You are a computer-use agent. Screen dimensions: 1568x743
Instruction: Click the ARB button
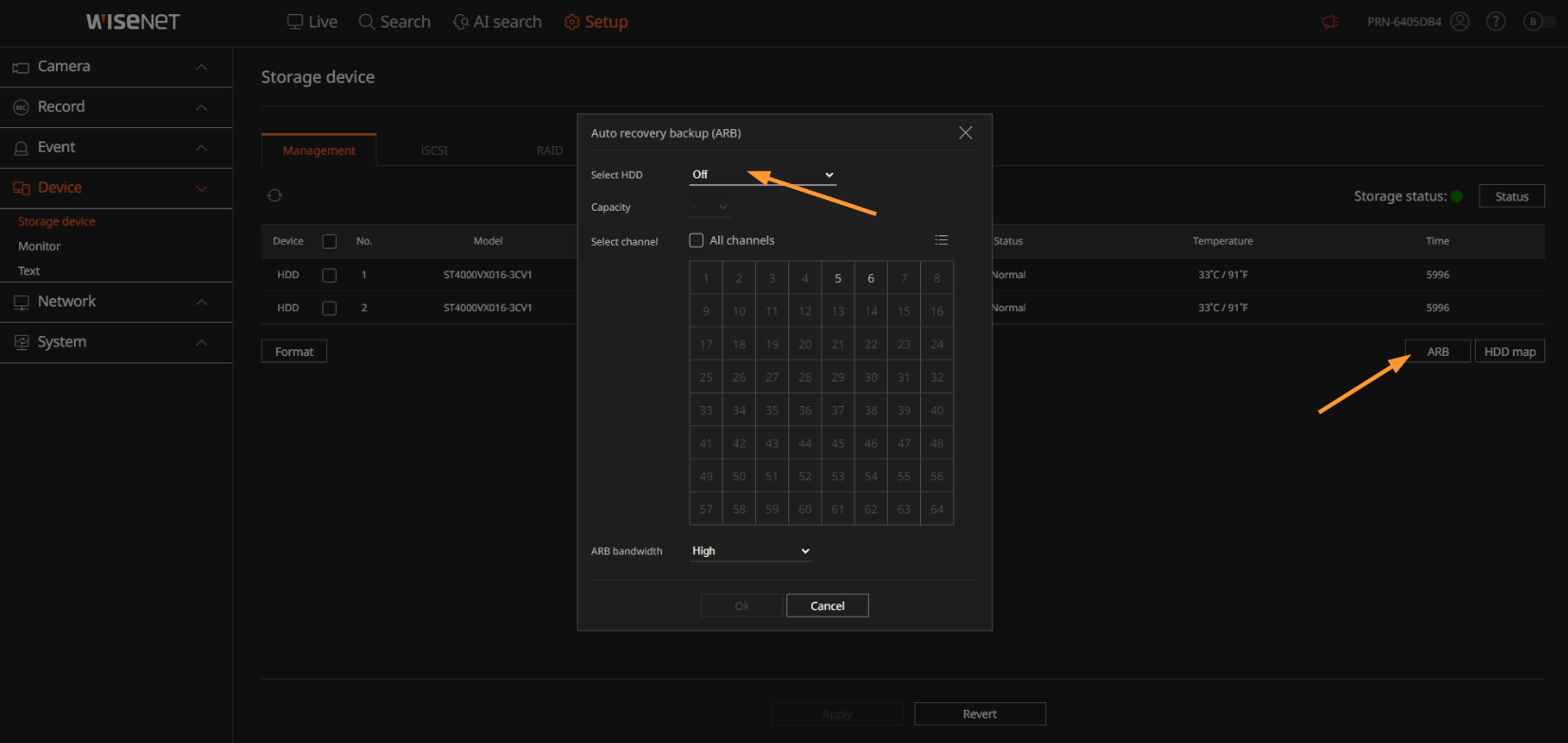tap(1438, 351)
